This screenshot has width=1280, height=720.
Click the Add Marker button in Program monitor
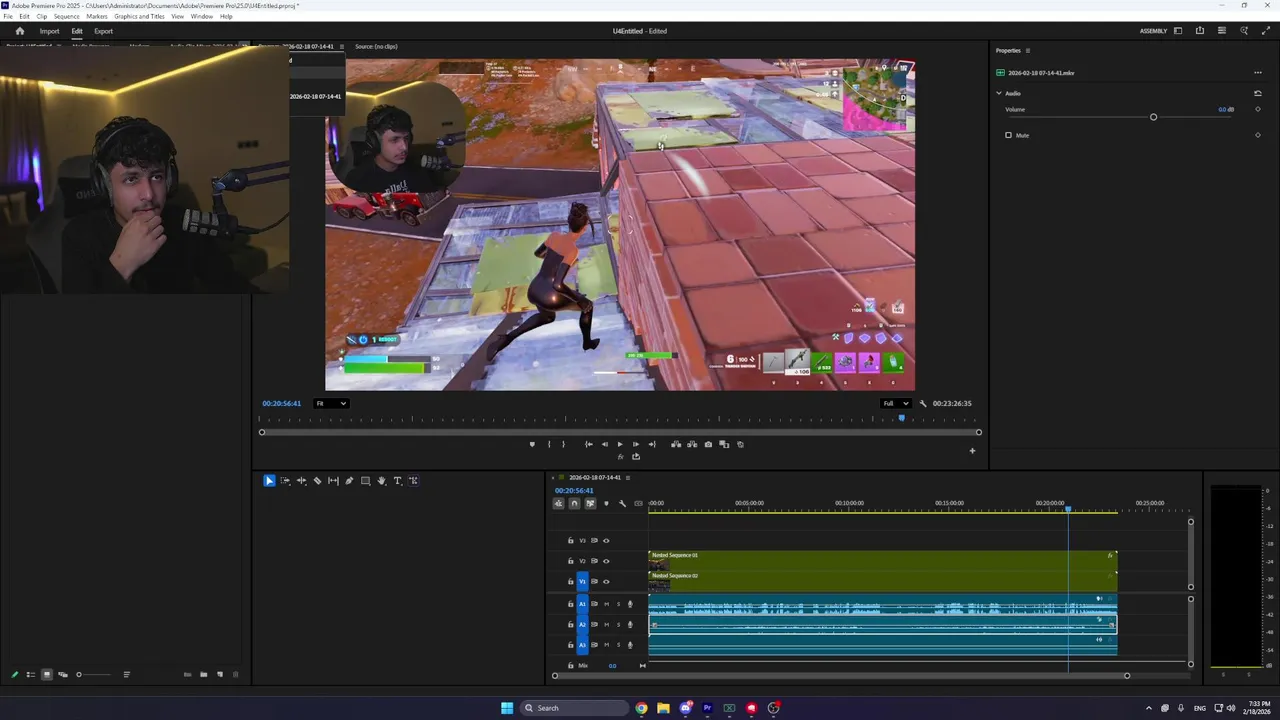(532, 444)
